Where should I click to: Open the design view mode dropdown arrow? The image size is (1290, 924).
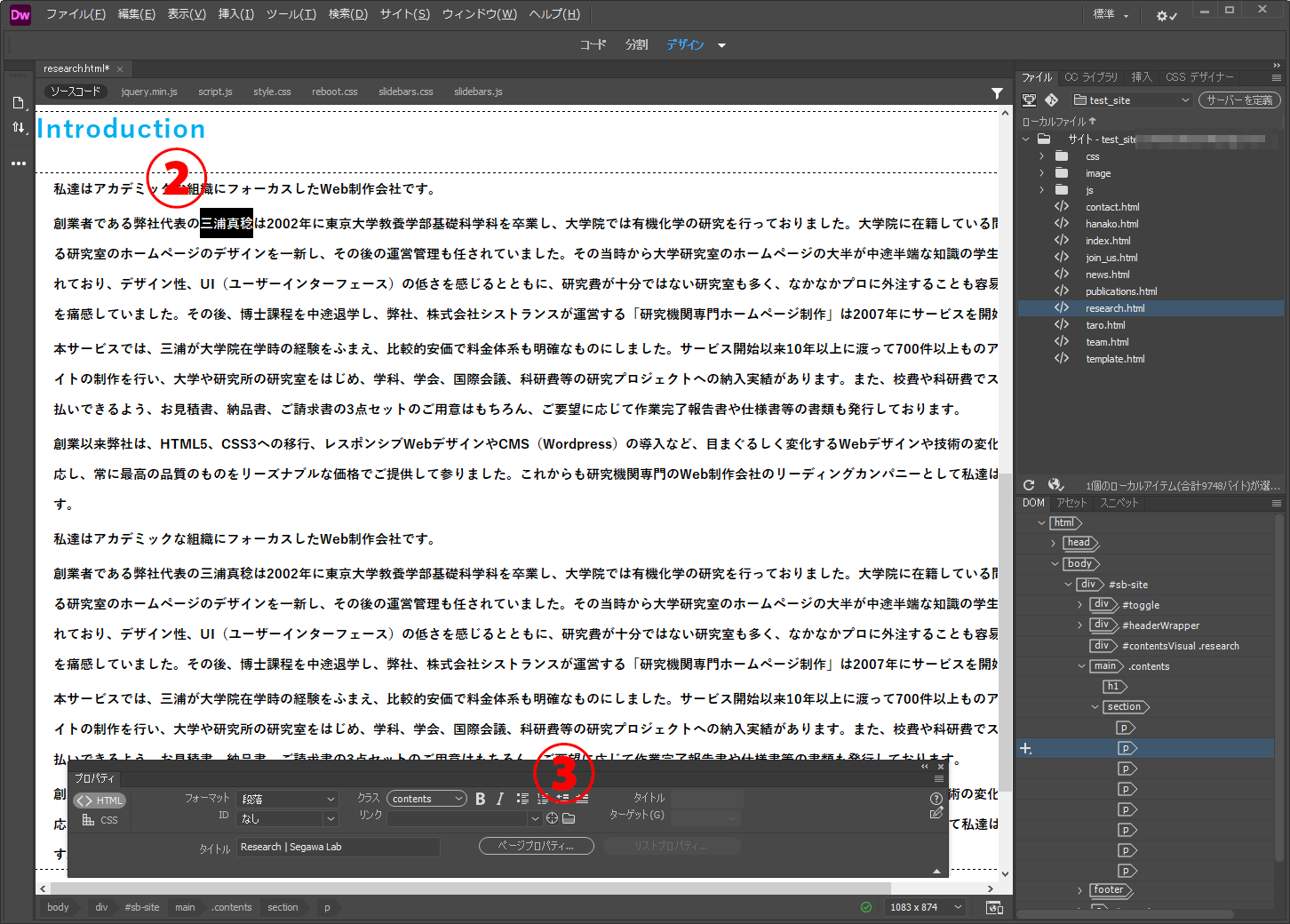pos(721,45)
